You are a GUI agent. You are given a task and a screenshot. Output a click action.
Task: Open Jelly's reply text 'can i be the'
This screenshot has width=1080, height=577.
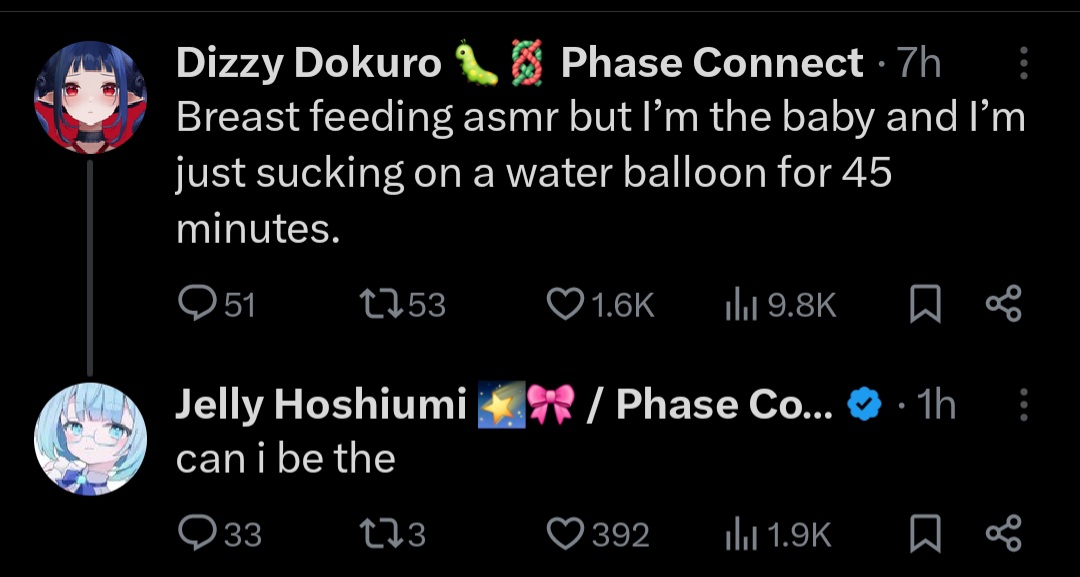pos(286,459)
